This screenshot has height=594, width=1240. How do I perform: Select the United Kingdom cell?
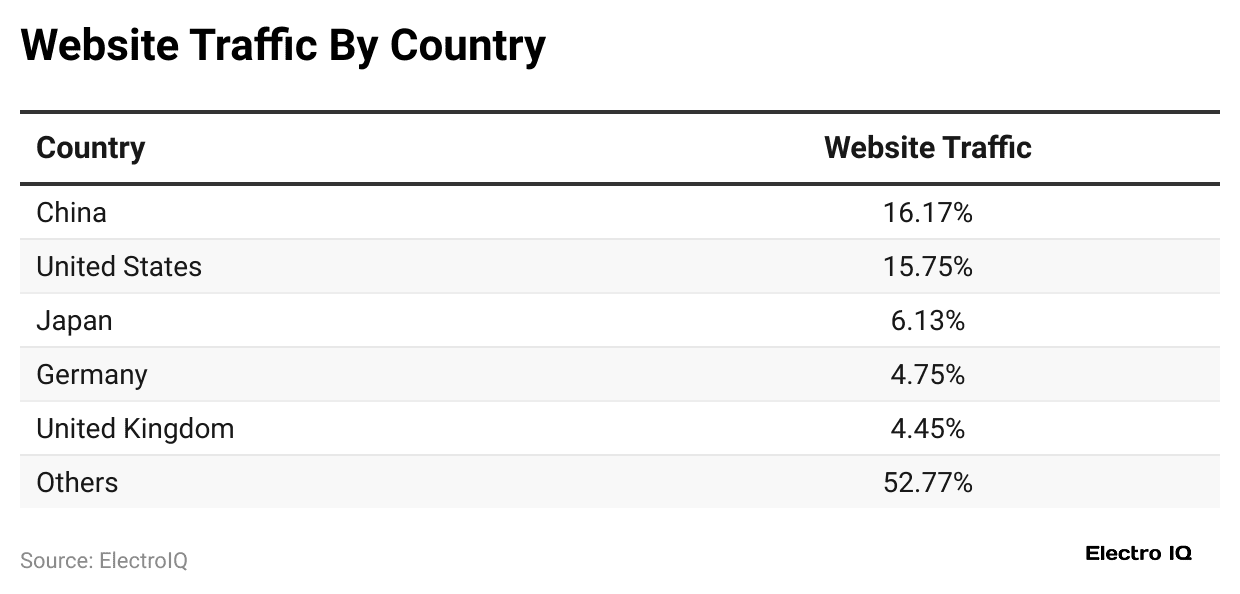point(135,428)
